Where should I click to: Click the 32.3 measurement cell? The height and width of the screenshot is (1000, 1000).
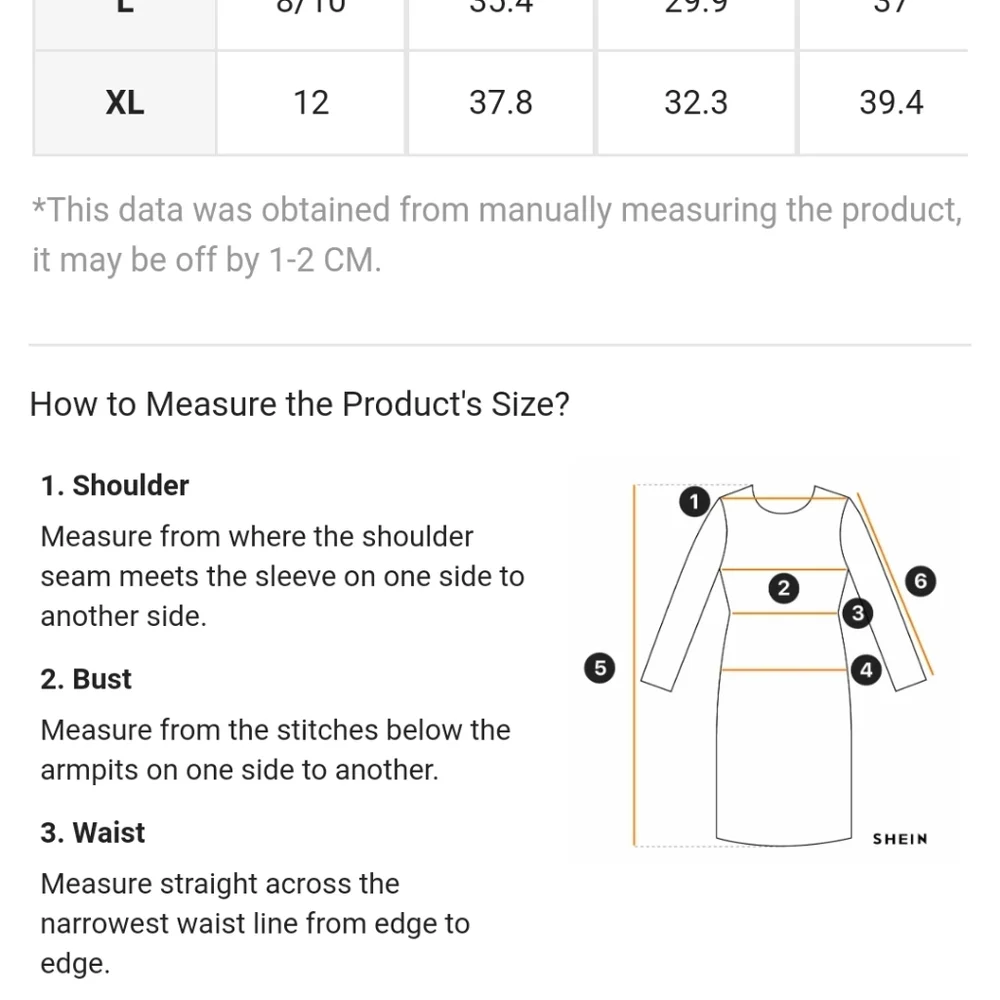tap(696, 103)
